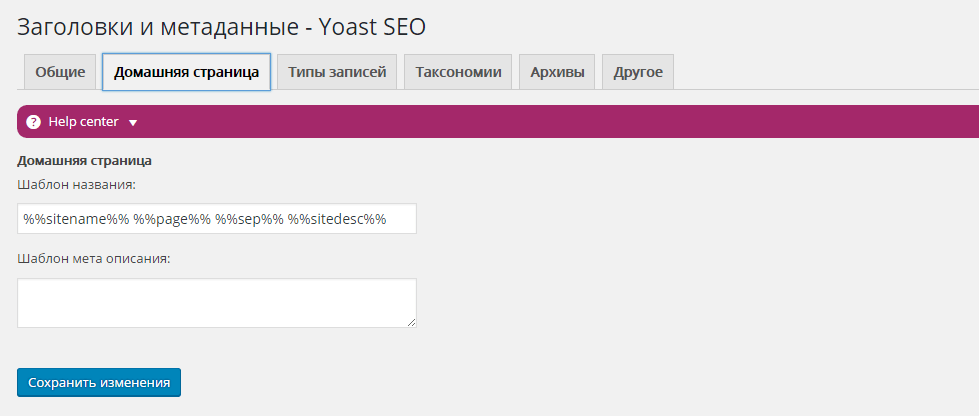Click the Шаблон названия label
The image size is (979, 416).
77,186
